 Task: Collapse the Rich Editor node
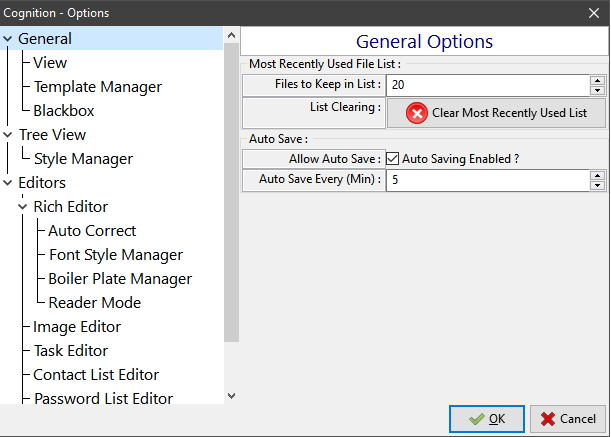(23, 207)
